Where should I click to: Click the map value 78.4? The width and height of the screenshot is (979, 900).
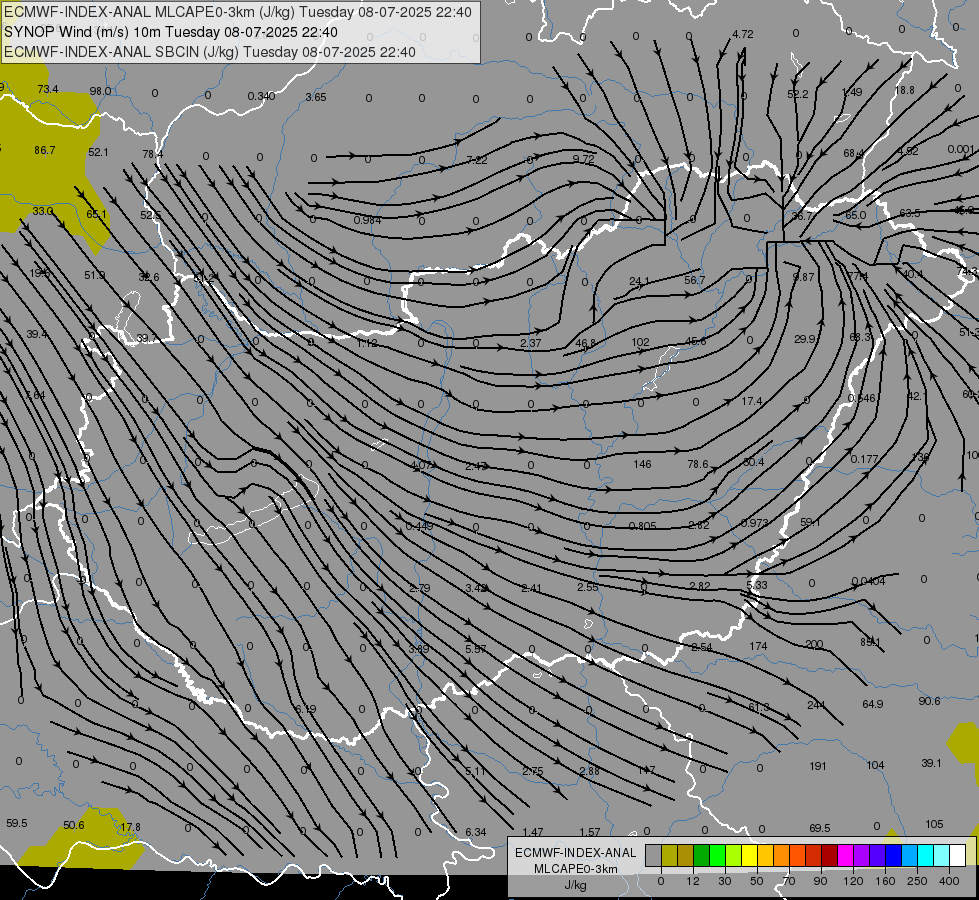(152, 154)
